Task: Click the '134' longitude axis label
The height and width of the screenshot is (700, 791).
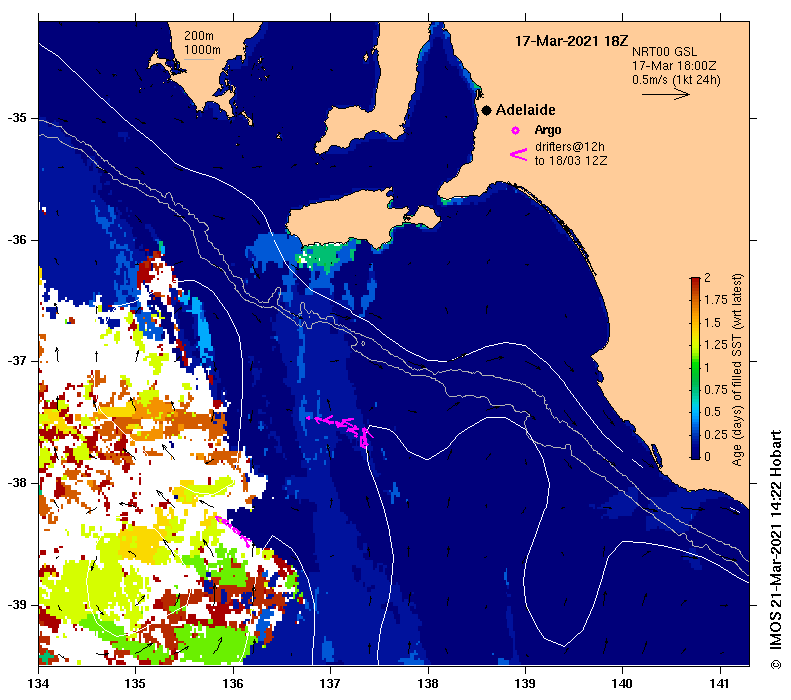Action: tap(38, 684)
